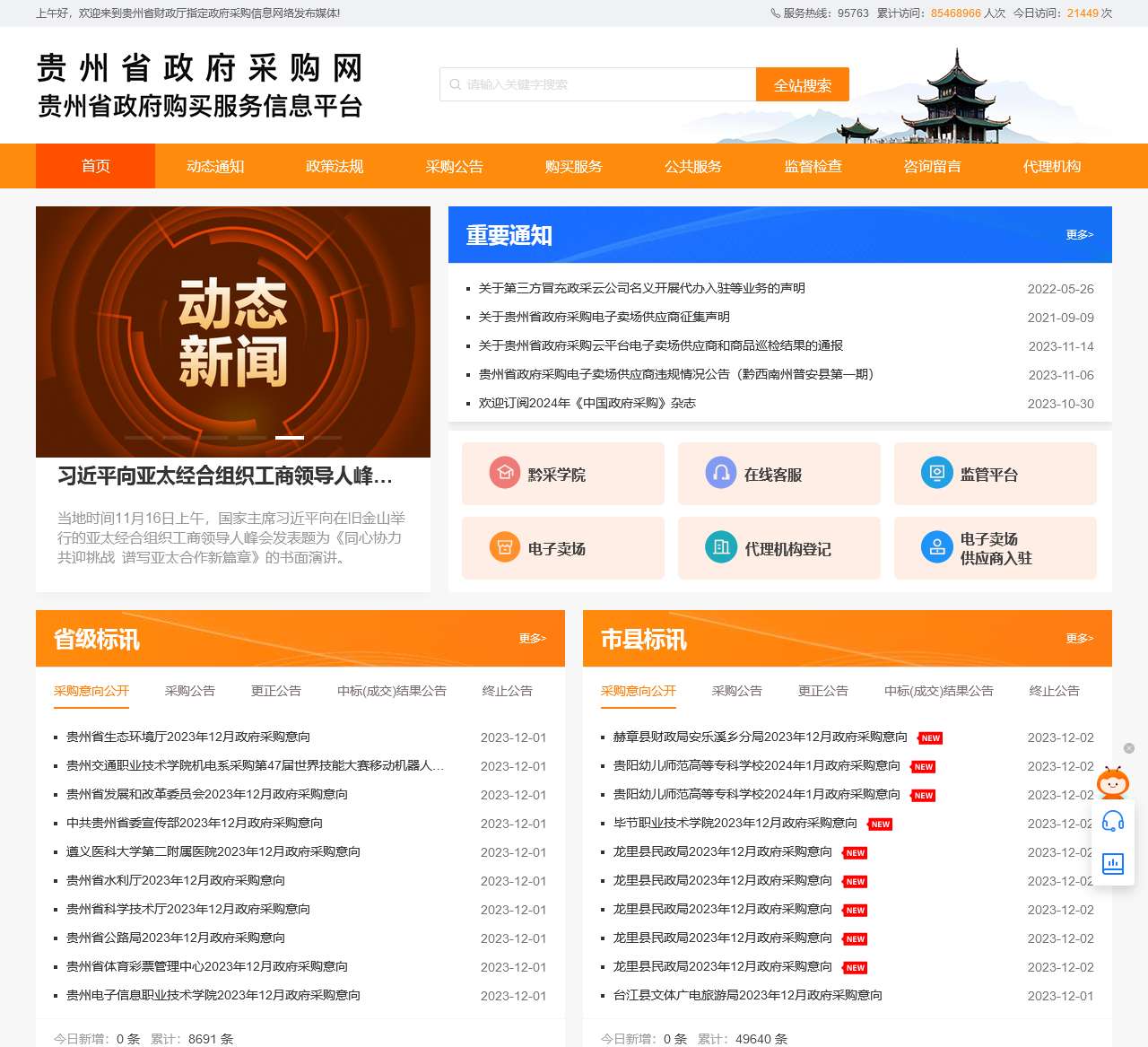This screenshot has width=1148, height=1047.
Task: Open the 公共服务 navigation menu
Action: coord(693,166)
